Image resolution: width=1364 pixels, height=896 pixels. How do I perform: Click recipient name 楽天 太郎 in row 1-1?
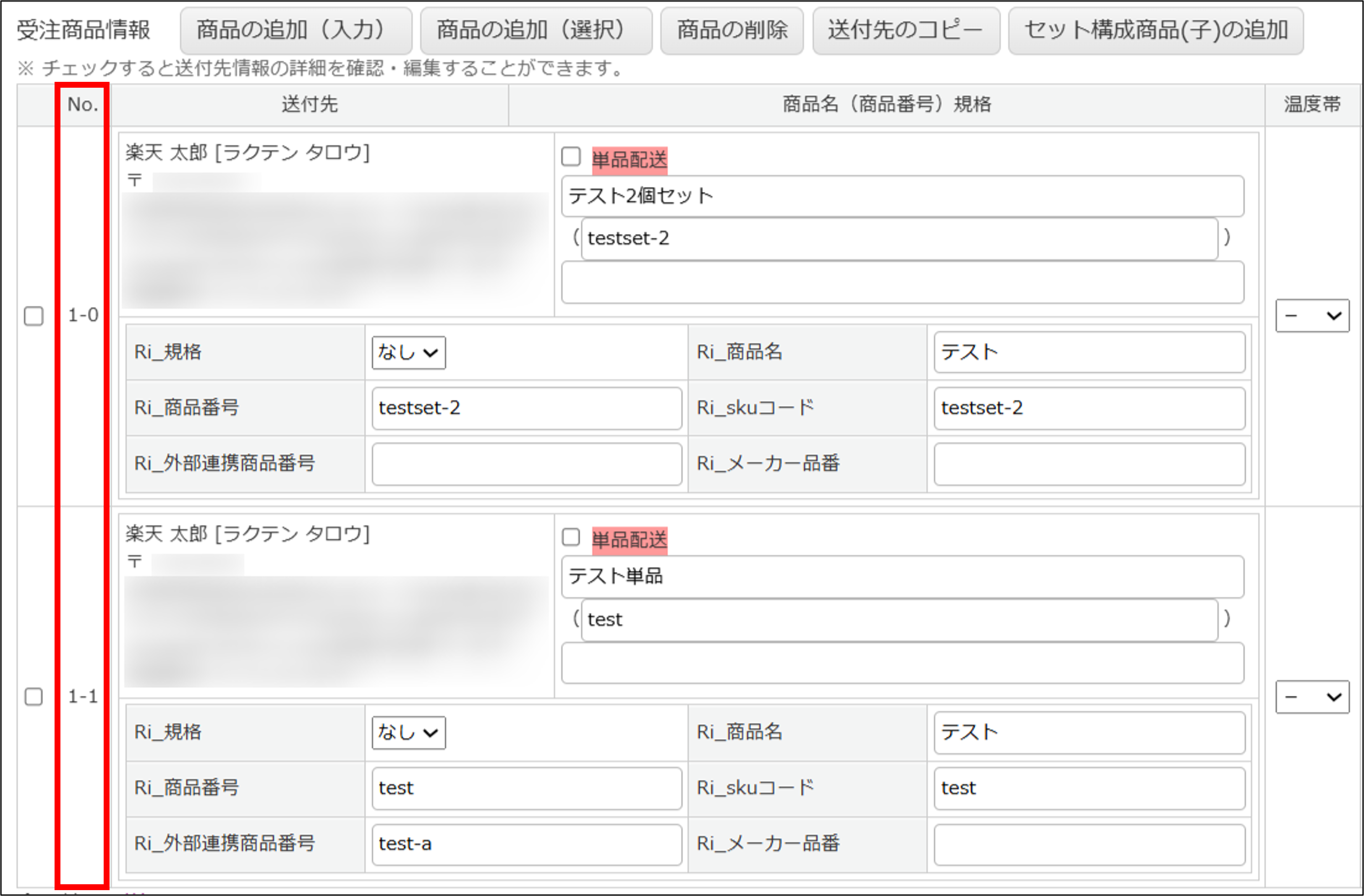248,534
